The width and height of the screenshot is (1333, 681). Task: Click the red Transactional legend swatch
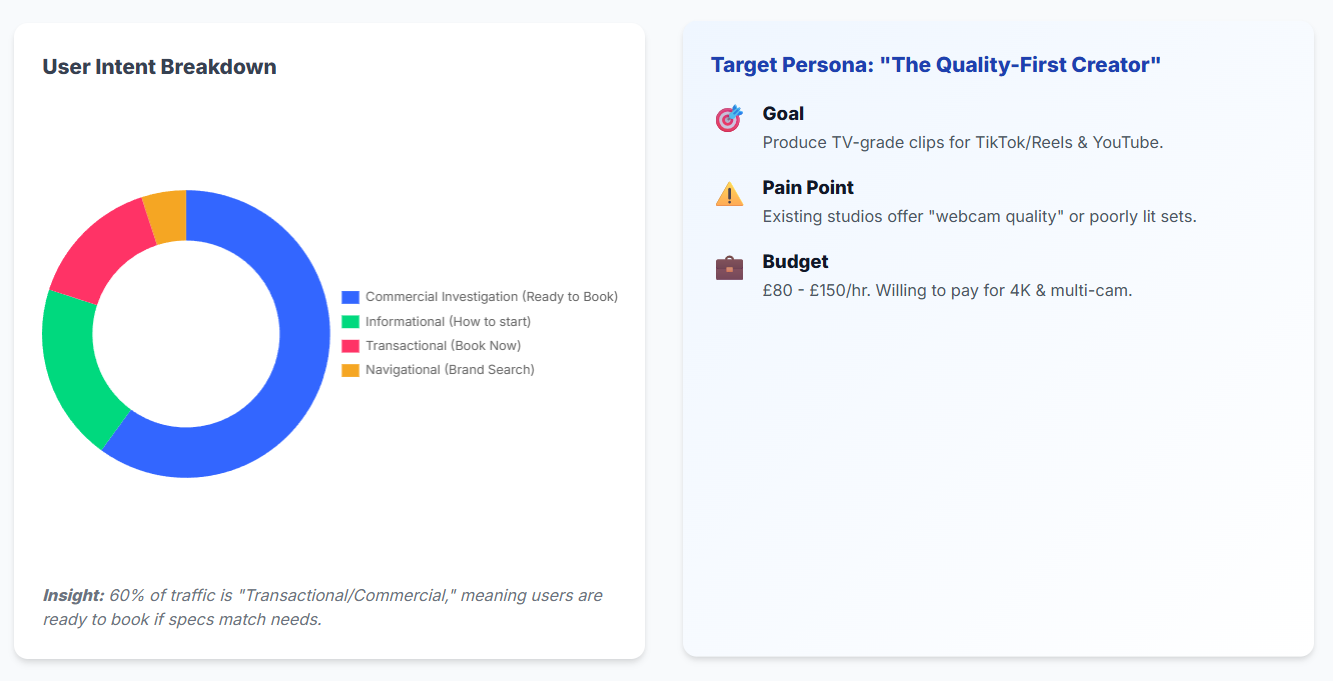pos(350,346)
